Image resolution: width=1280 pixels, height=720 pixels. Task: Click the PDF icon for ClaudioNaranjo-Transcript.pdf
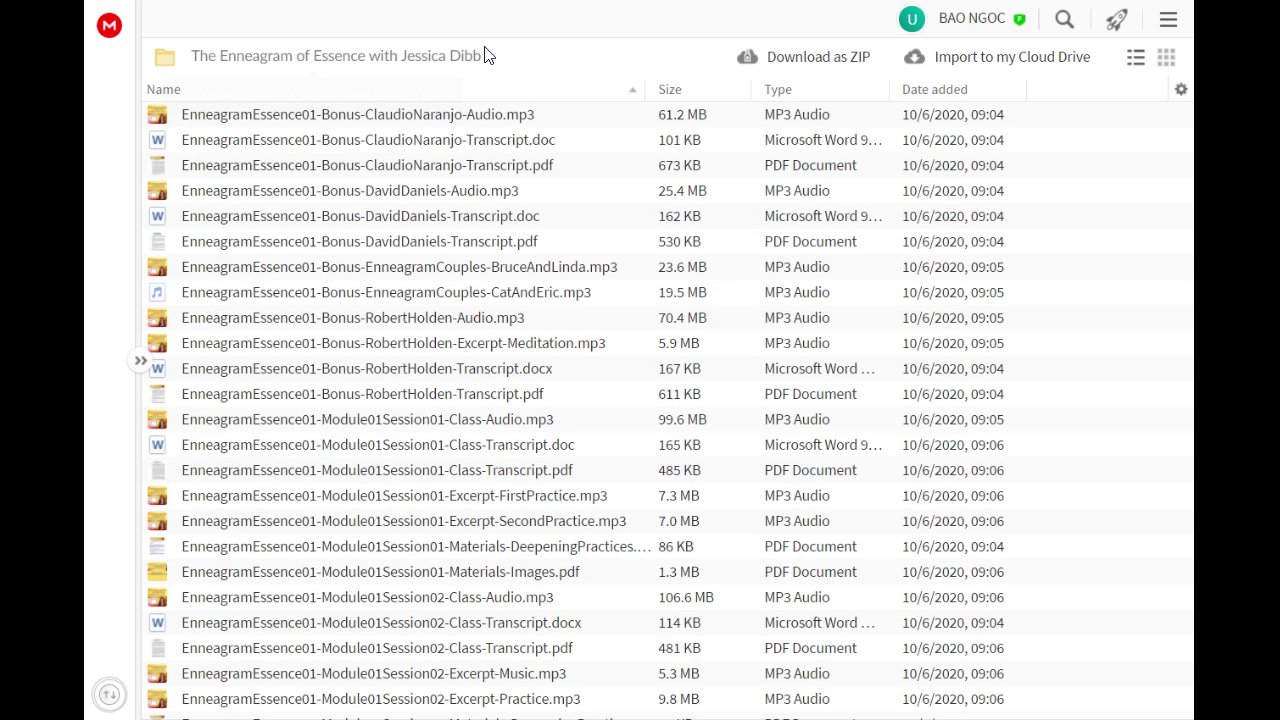(x=157, y=165)
